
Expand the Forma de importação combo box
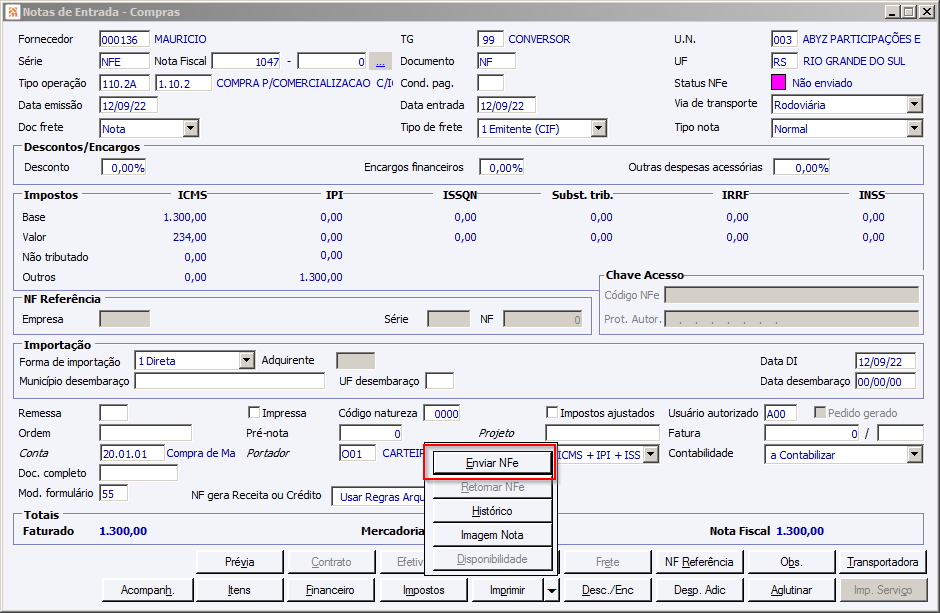[247, 360]
